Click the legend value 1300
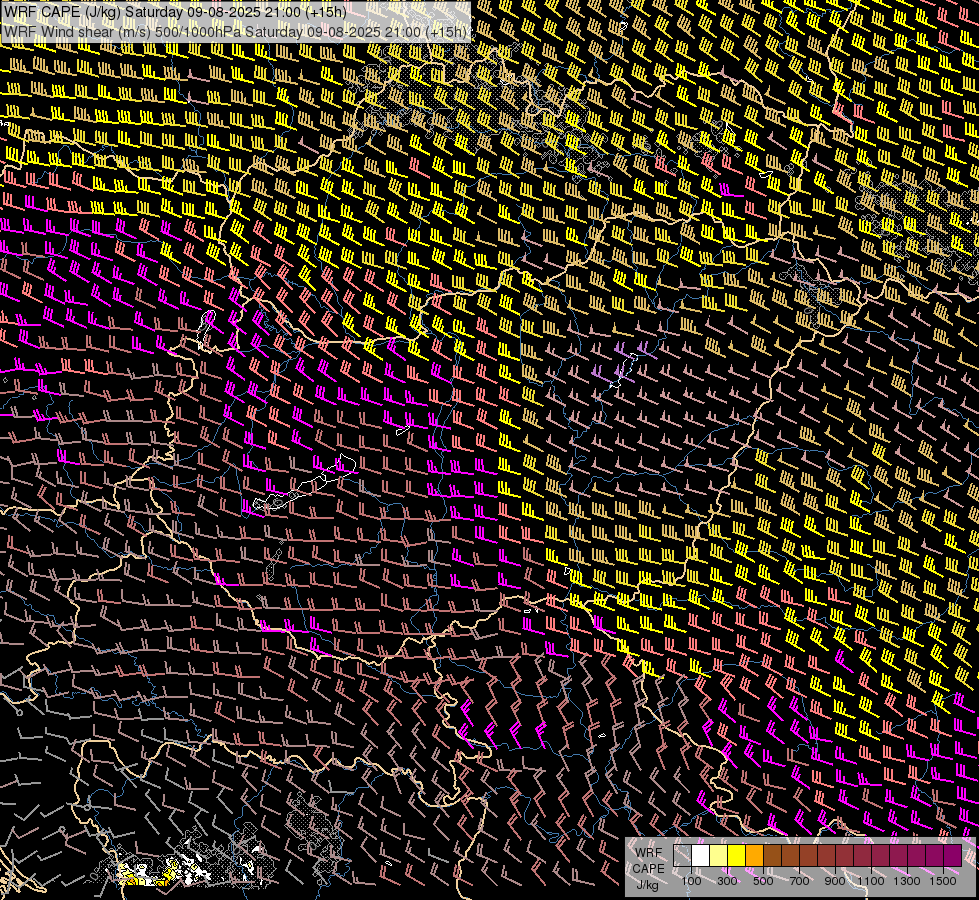979x900 pixels. coord(907,881)
